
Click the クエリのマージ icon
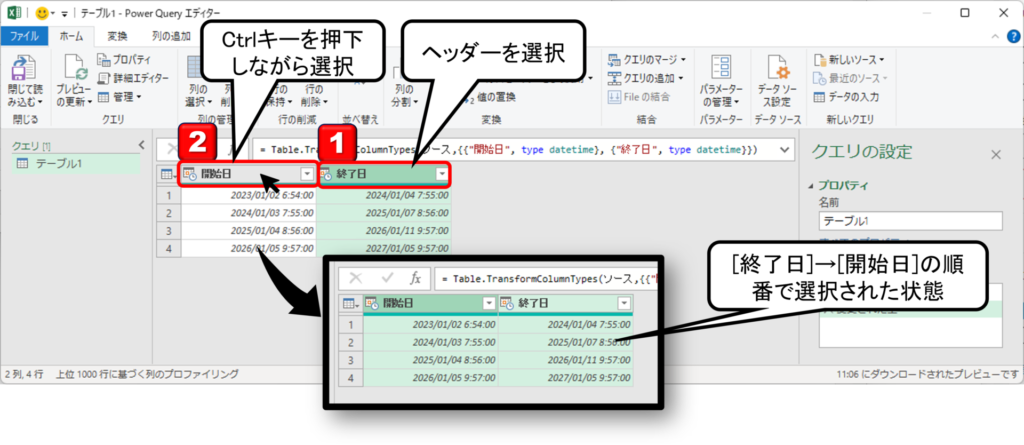click(x=614, y=60)
